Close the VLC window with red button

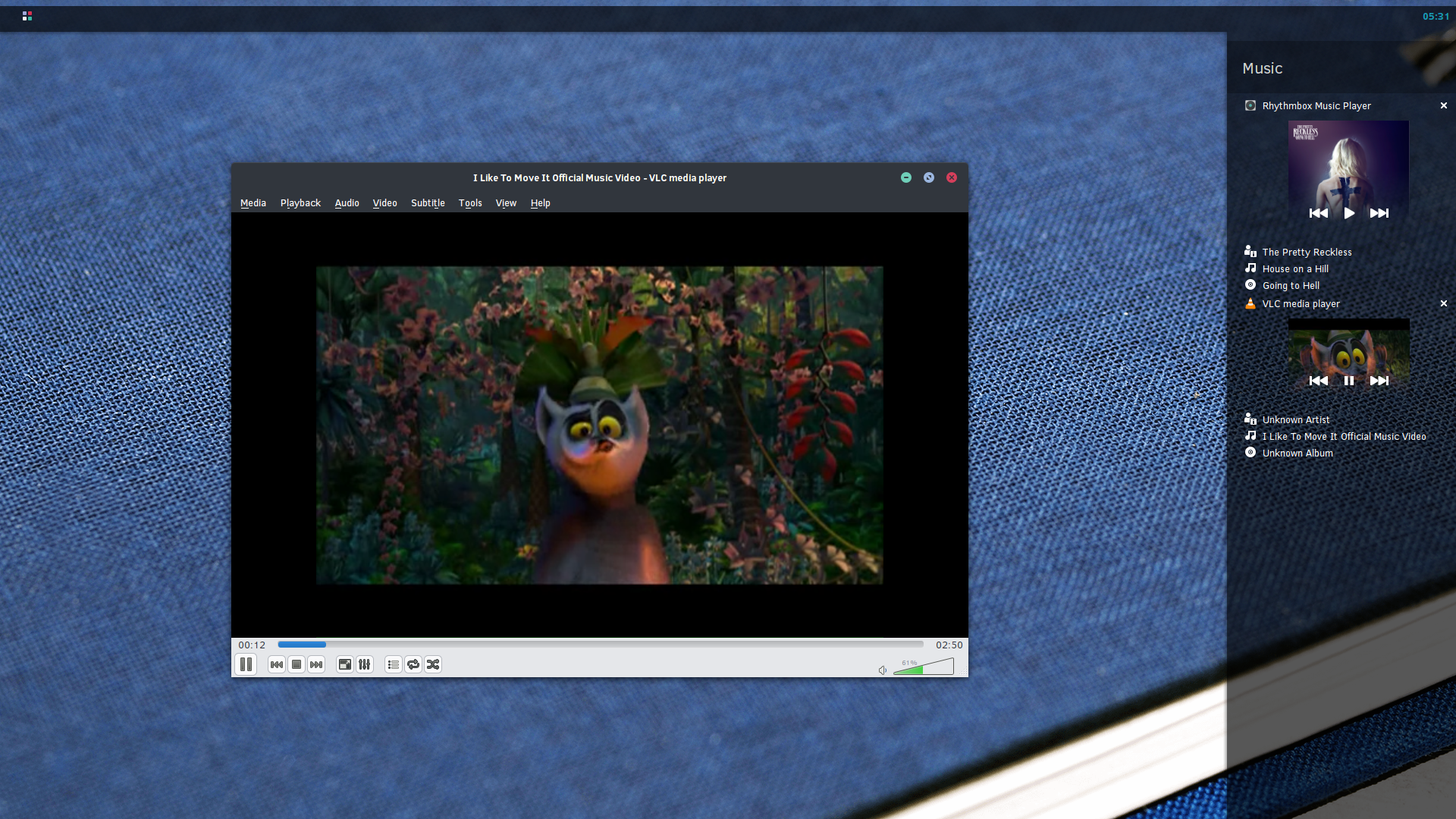point(952,177)
